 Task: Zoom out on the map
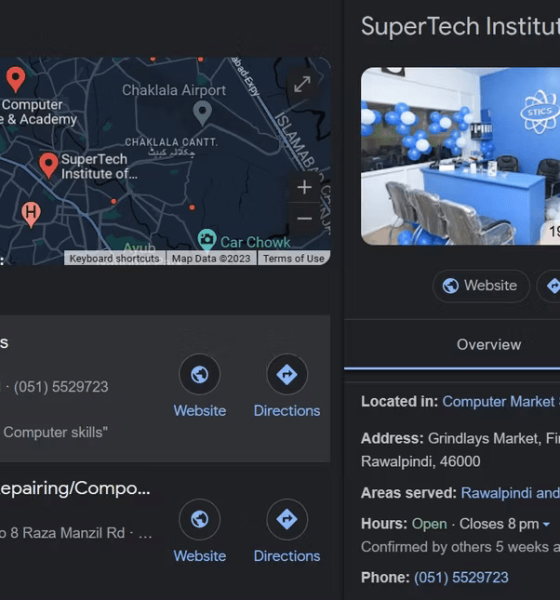tap(304, 218)
